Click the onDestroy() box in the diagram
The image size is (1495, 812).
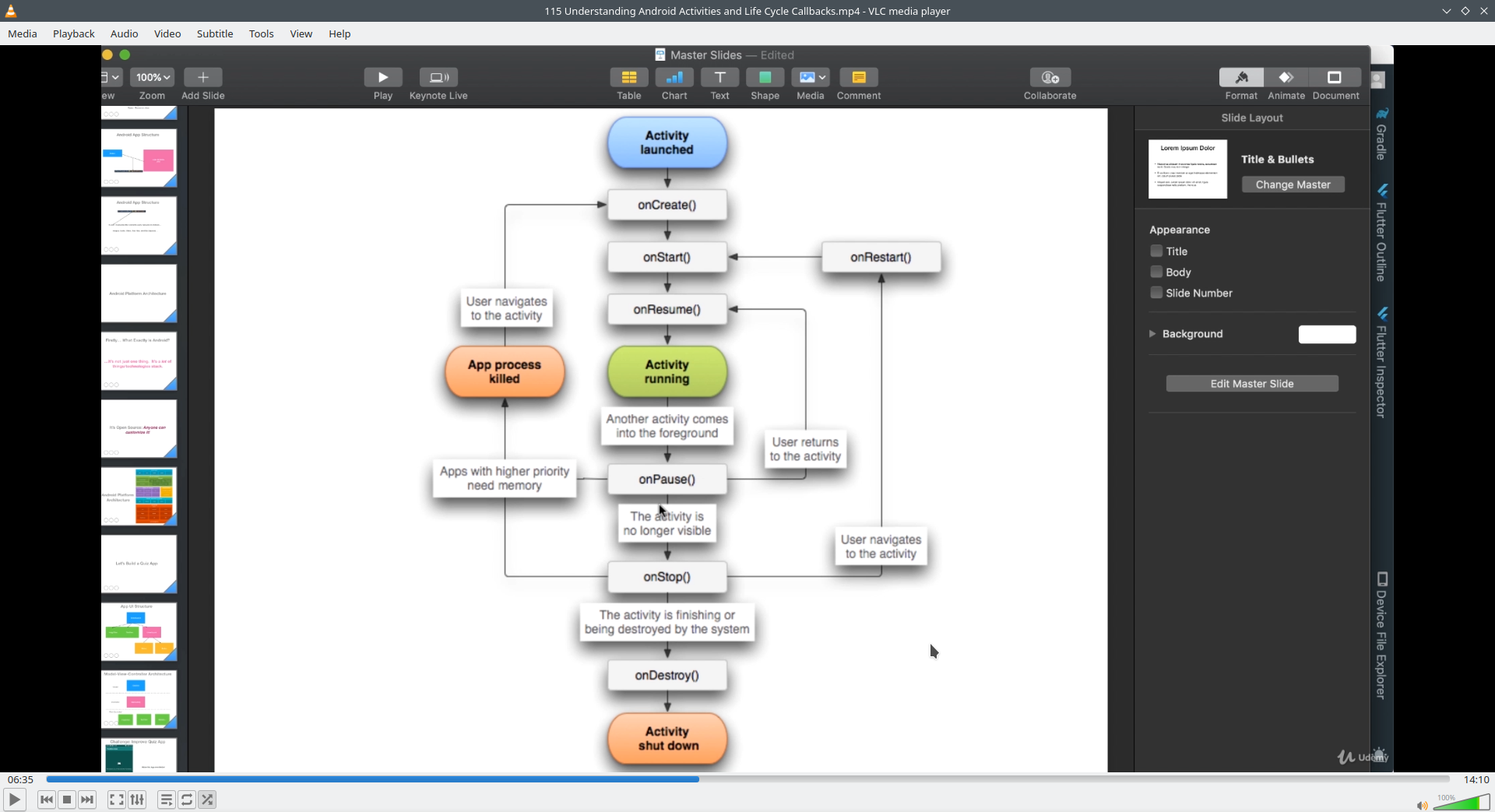(x=667, y=676)
